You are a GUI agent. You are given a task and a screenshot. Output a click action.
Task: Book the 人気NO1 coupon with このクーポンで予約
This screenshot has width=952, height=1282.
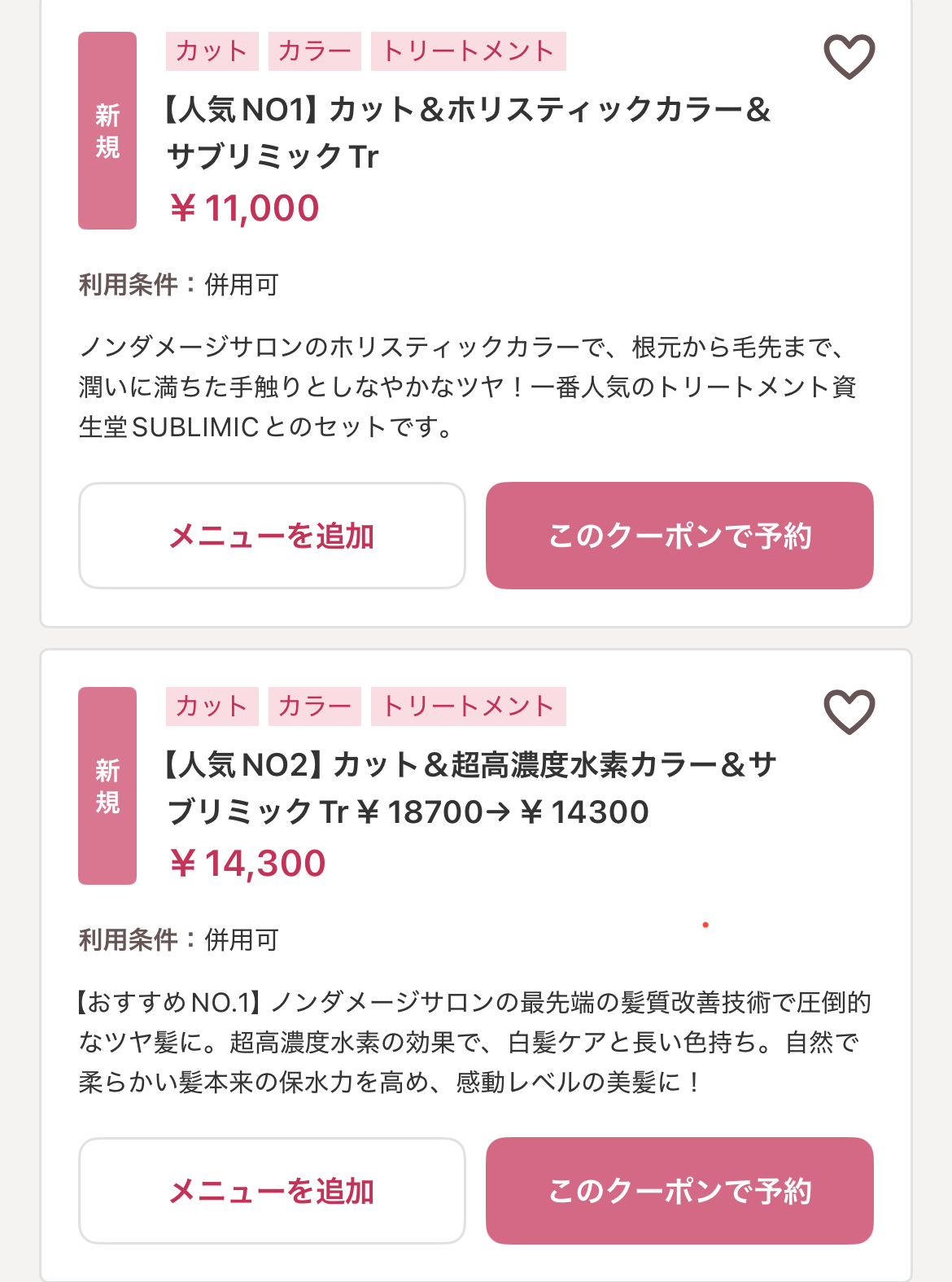[679, 536]
